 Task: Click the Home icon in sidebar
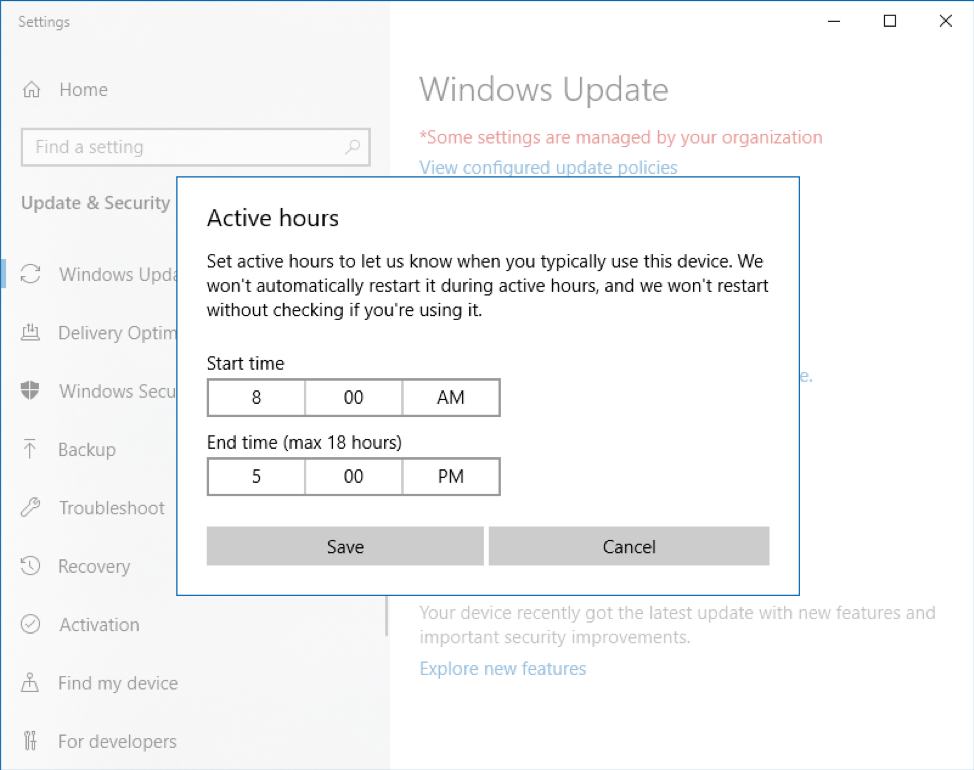point(31,90)
